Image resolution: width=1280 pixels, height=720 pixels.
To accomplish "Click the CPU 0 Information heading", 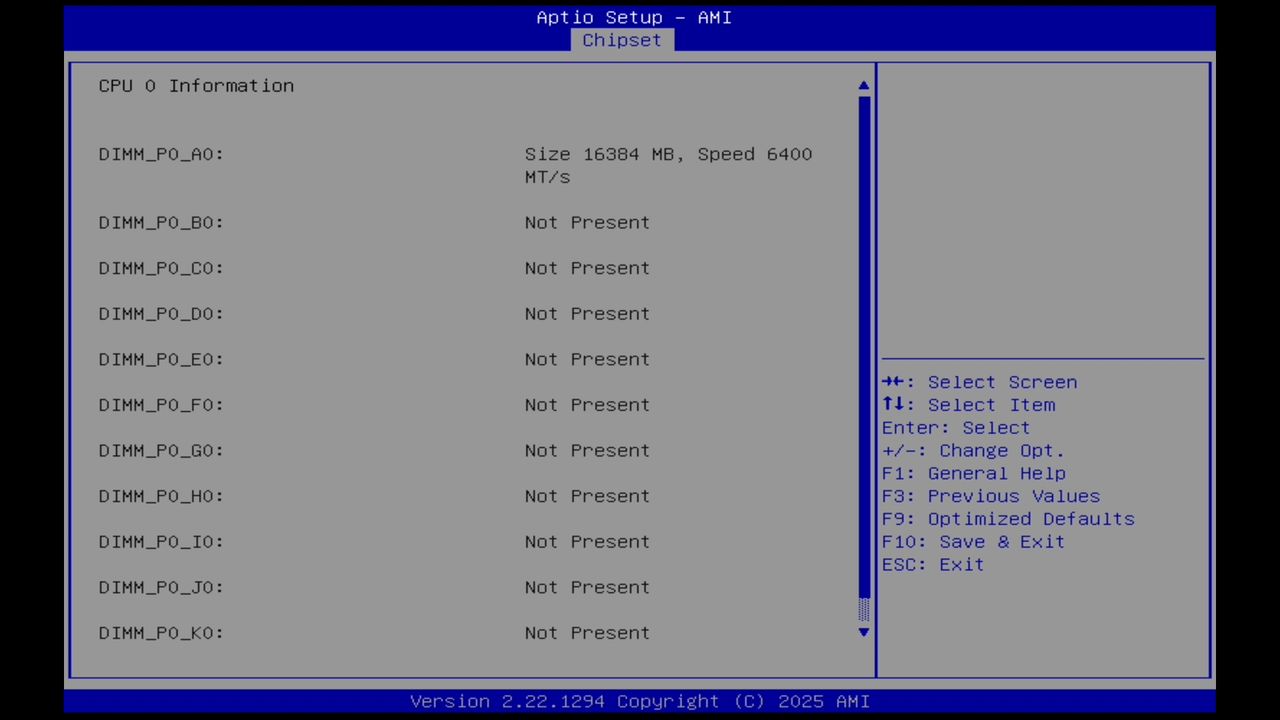I will click(x=196, y=85).
